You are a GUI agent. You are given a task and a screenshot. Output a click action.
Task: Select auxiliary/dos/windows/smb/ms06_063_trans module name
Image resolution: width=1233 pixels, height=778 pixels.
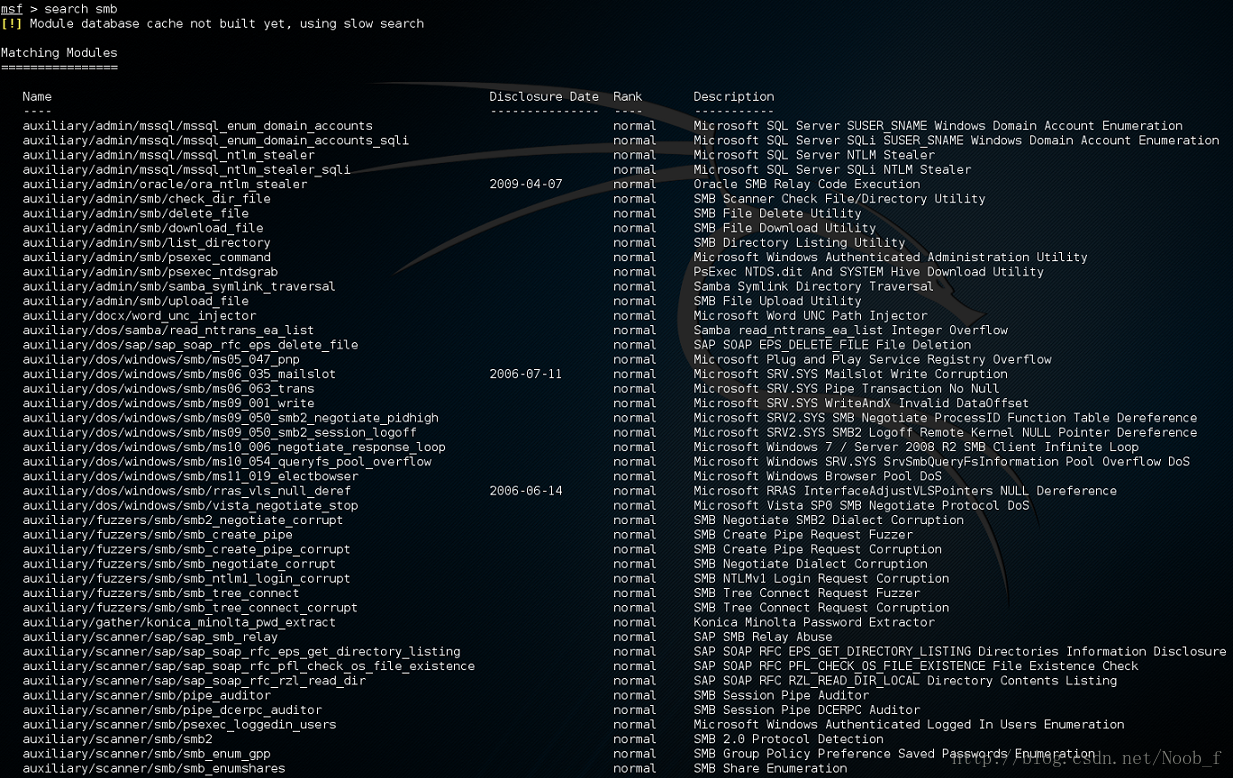click(x=169, y=389)
